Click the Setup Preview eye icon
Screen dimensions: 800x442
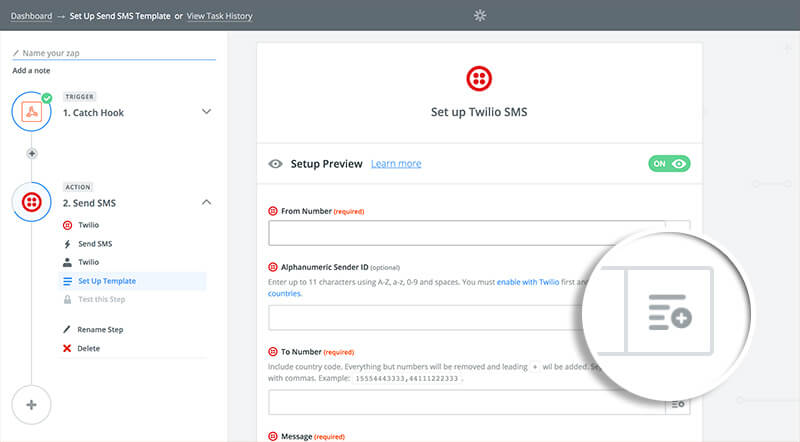[276, 164]
